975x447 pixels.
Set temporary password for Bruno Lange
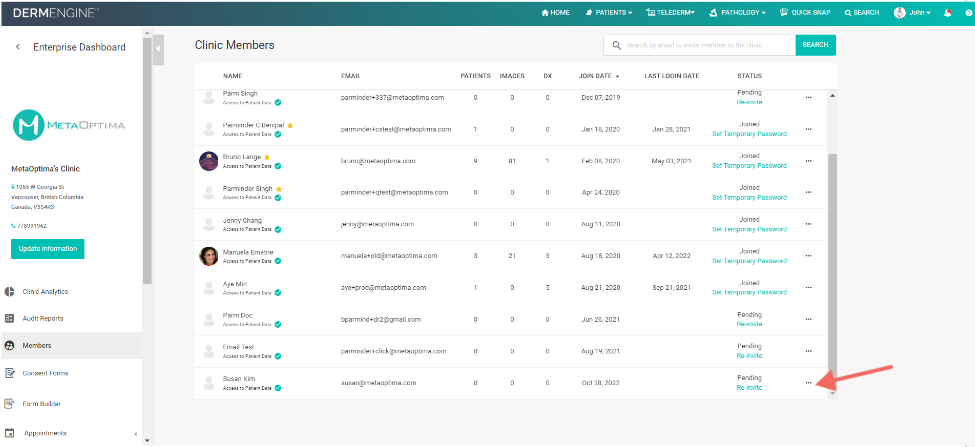pyautogui.click(x=749, y=165)
